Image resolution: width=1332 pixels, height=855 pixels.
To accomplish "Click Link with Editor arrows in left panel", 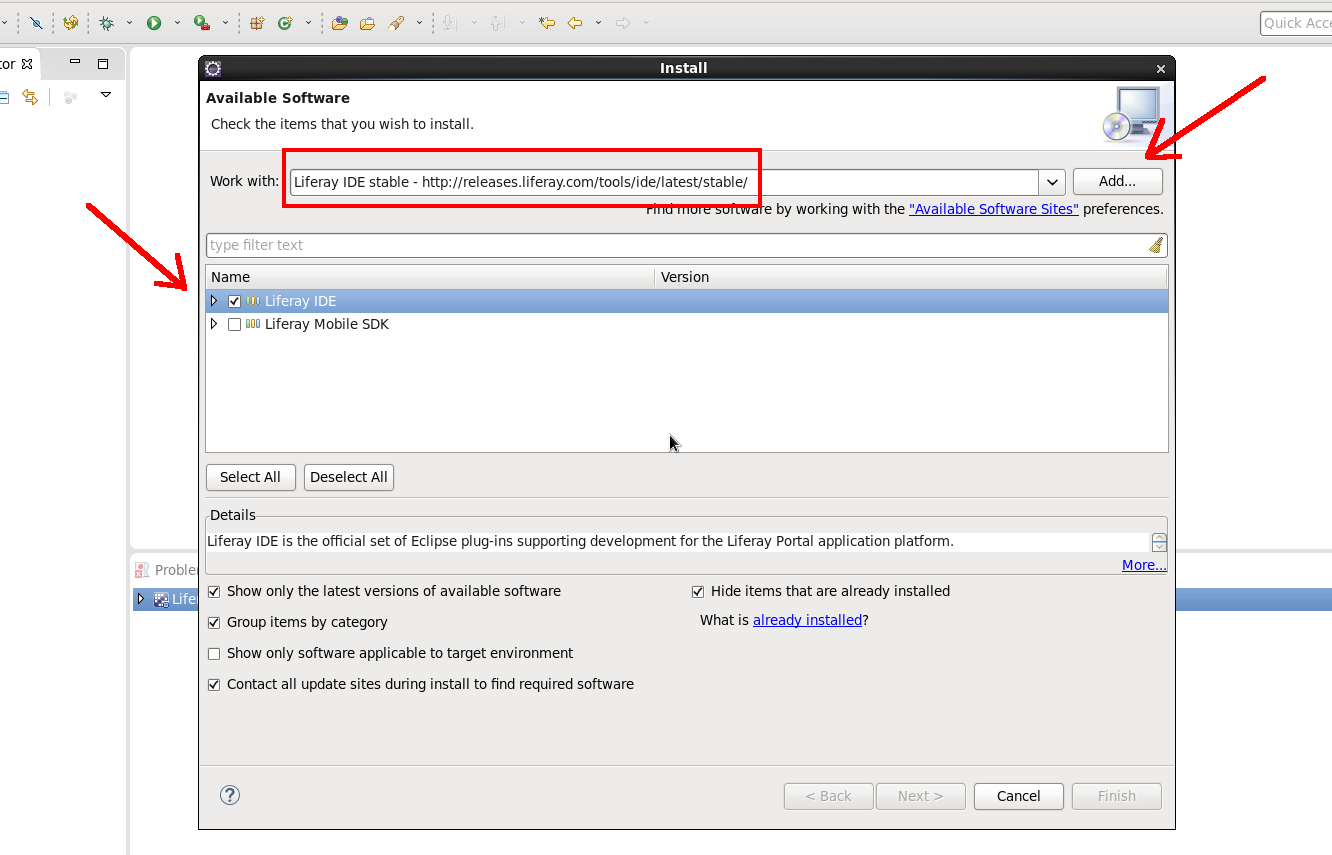I will click(x=30, y=97).
